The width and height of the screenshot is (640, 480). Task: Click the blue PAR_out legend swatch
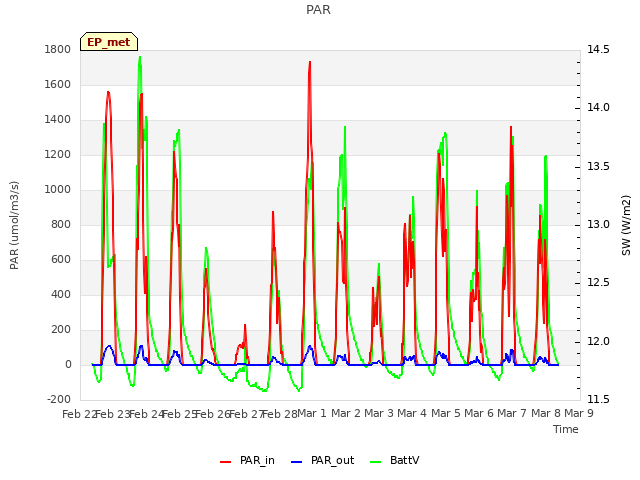(296, 462)
